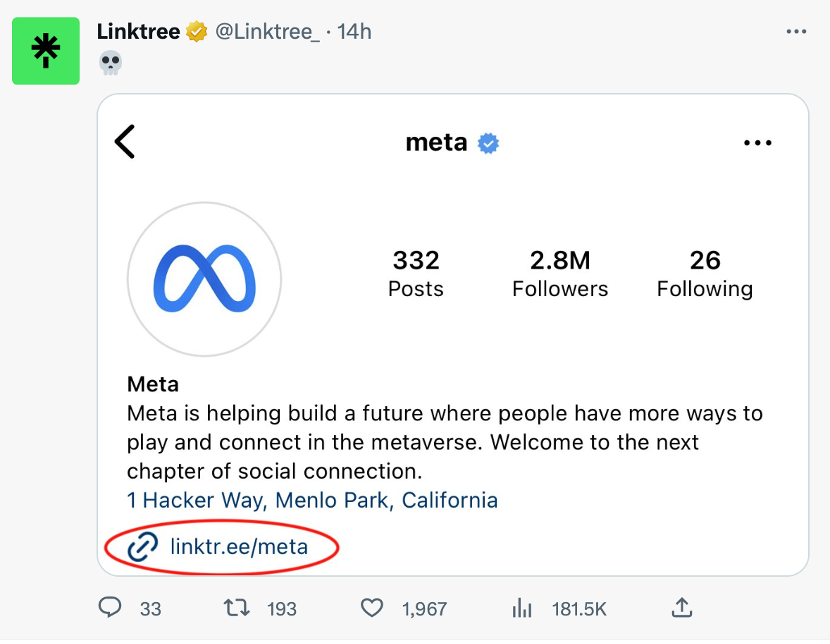Click blue verified badge next to meta
The width and height of the screenshot is (830, 644).
[488, 143]
